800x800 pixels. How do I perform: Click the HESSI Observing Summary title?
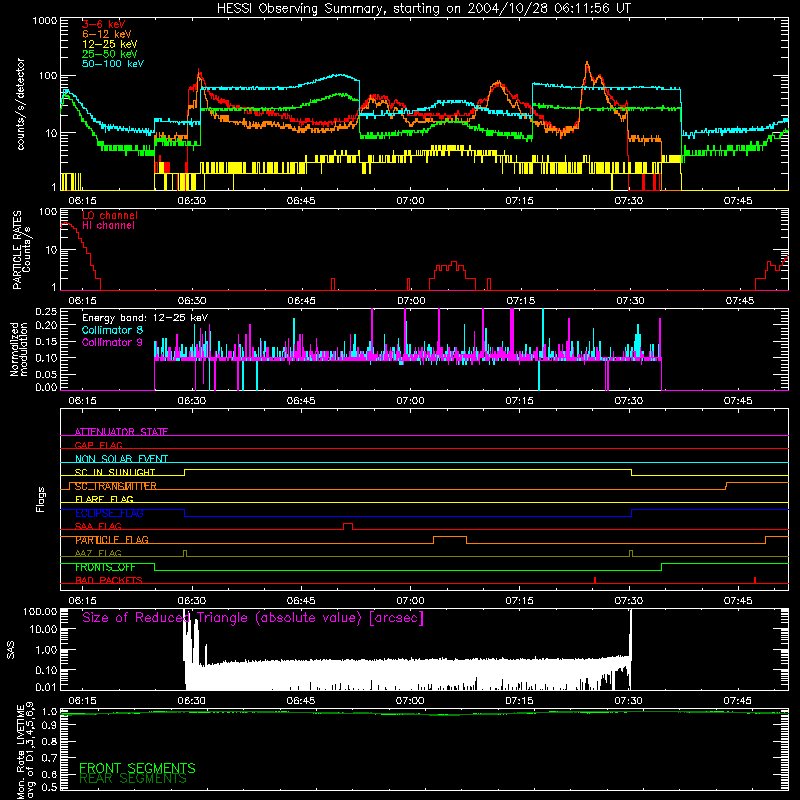pyautogui.click(x=423, y=9)
